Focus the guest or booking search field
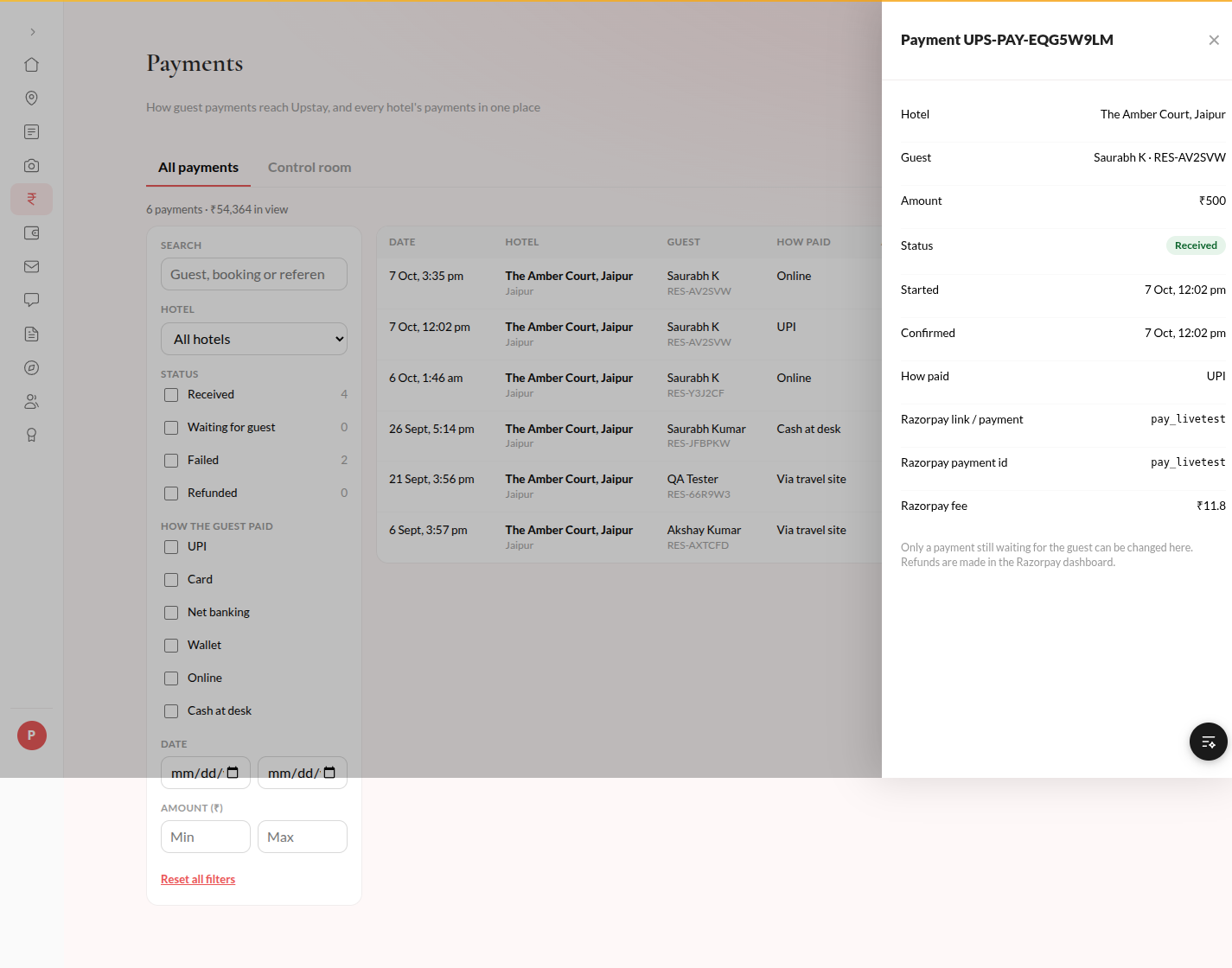Viewport: 1232px width, 968px height. 254,274
